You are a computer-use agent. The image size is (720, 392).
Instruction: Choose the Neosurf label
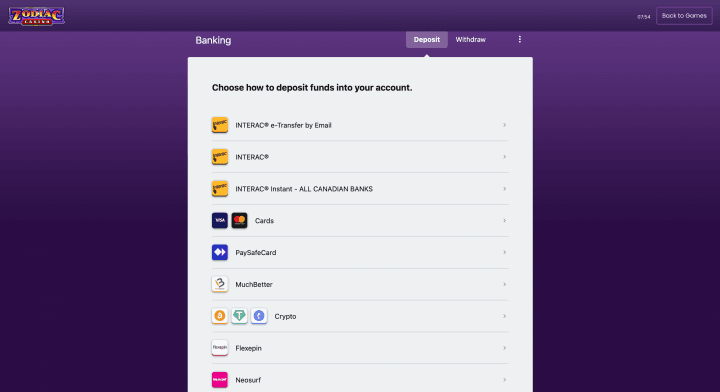click(248, 380)
